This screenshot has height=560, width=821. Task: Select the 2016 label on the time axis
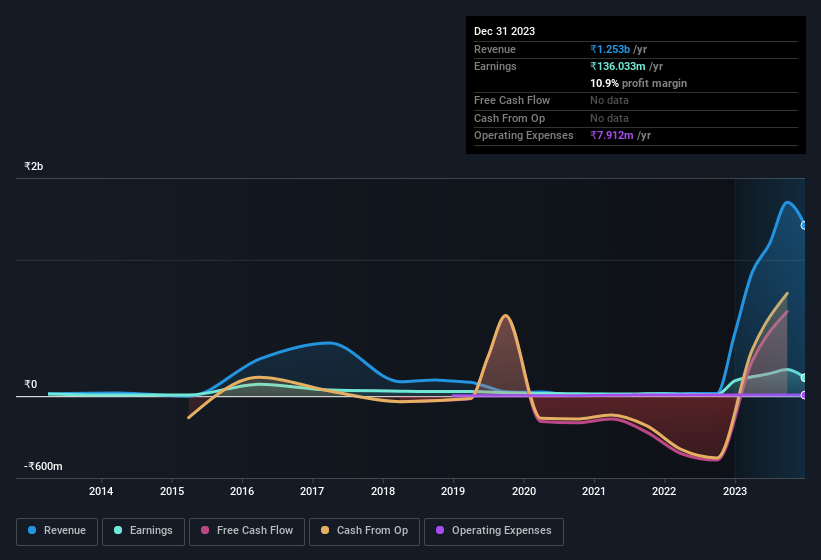pos(241,491)
